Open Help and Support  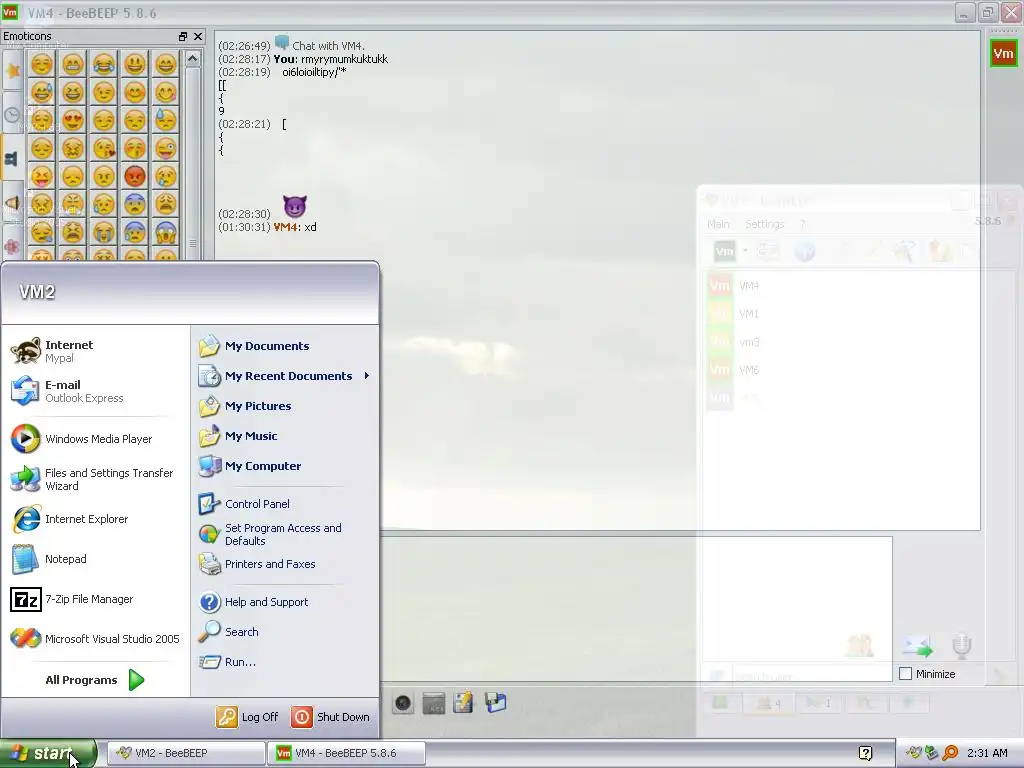[285, 601]
